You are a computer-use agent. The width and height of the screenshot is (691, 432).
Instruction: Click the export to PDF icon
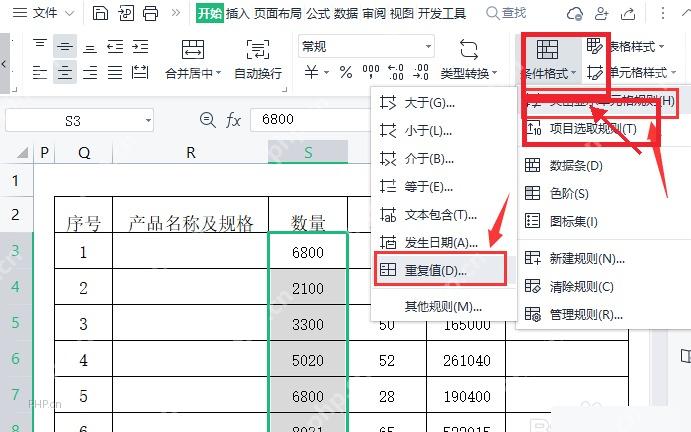[126, 13]
